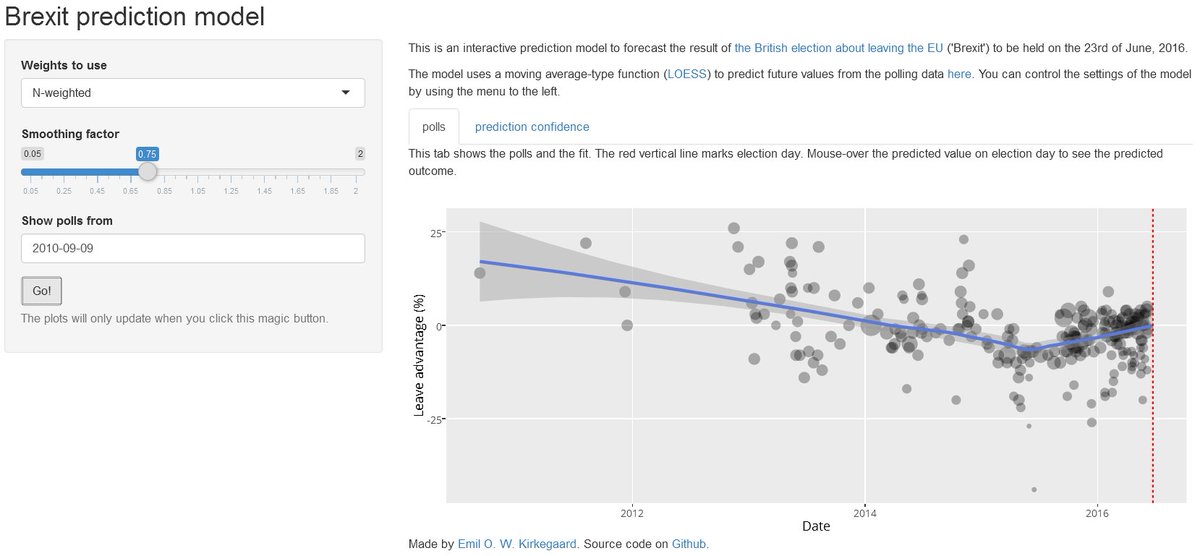The width and height of the screenshot is (1200, 556).
Task: Open the British election about leaving the EU link
Action: tap(838, 48)
